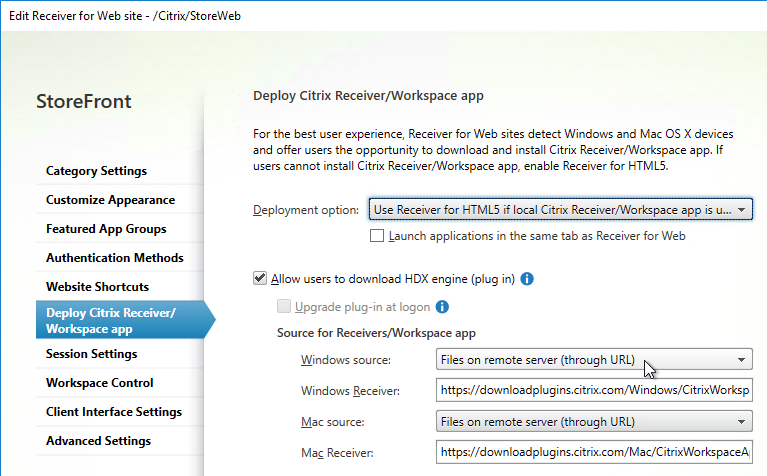Go to Authentication Methods tab
The height and width of the screenshot is (476, 767).
click(120, 257)
